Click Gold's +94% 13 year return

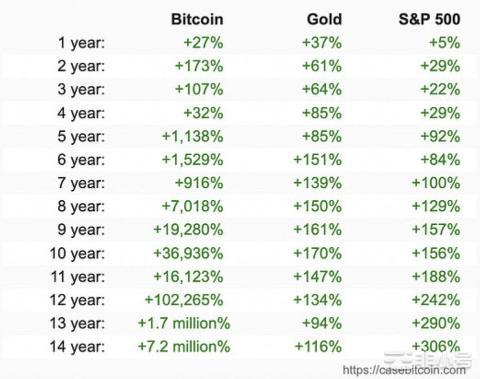[x=322, y=323]
